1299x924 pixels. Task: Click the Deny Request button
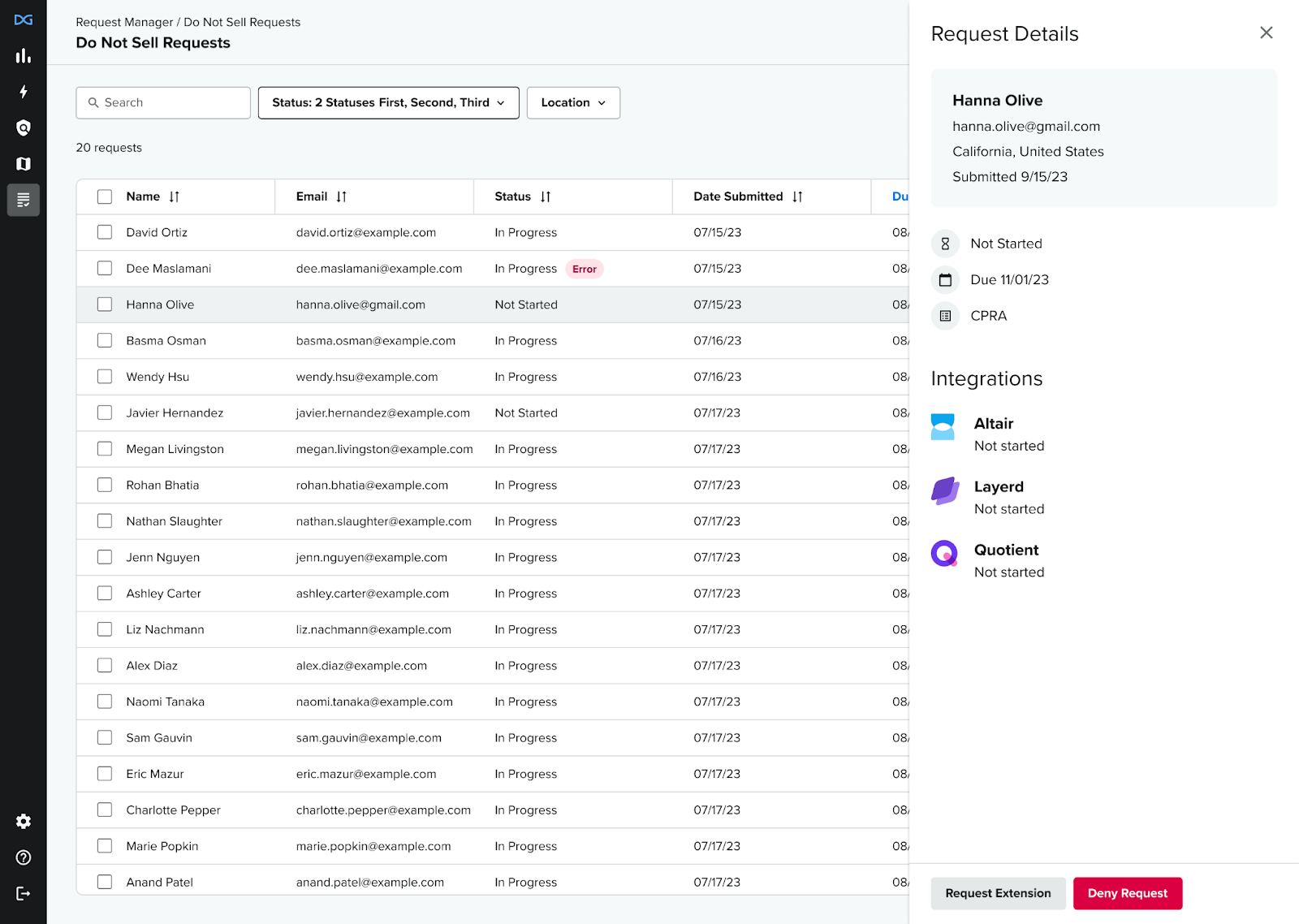[x=1128, y=893]
